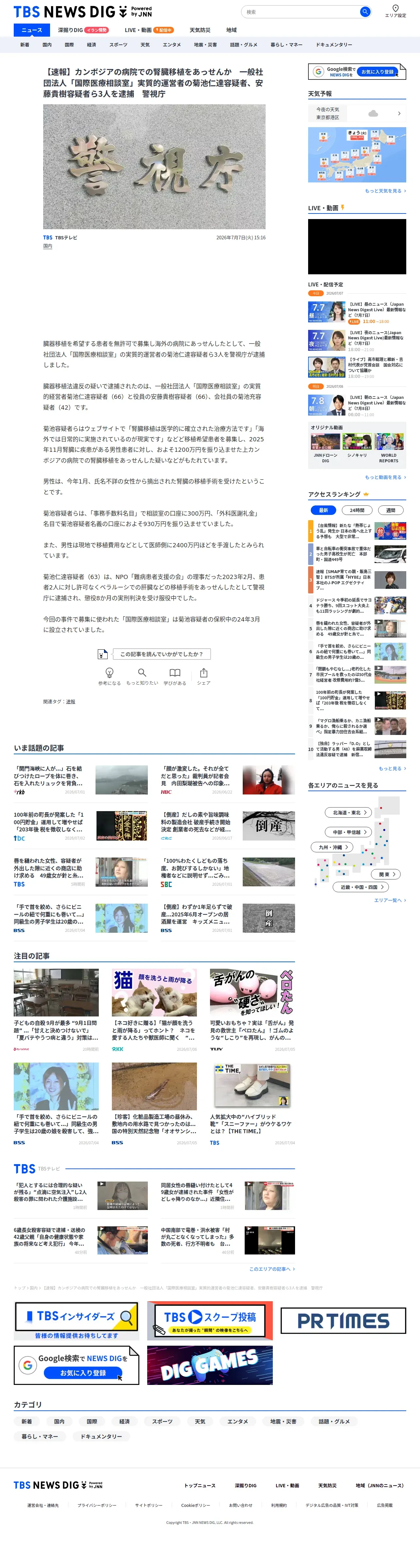Click the blue search magnifier button
The height and width of the screenshot is (1568, 420).
[365, 11]
